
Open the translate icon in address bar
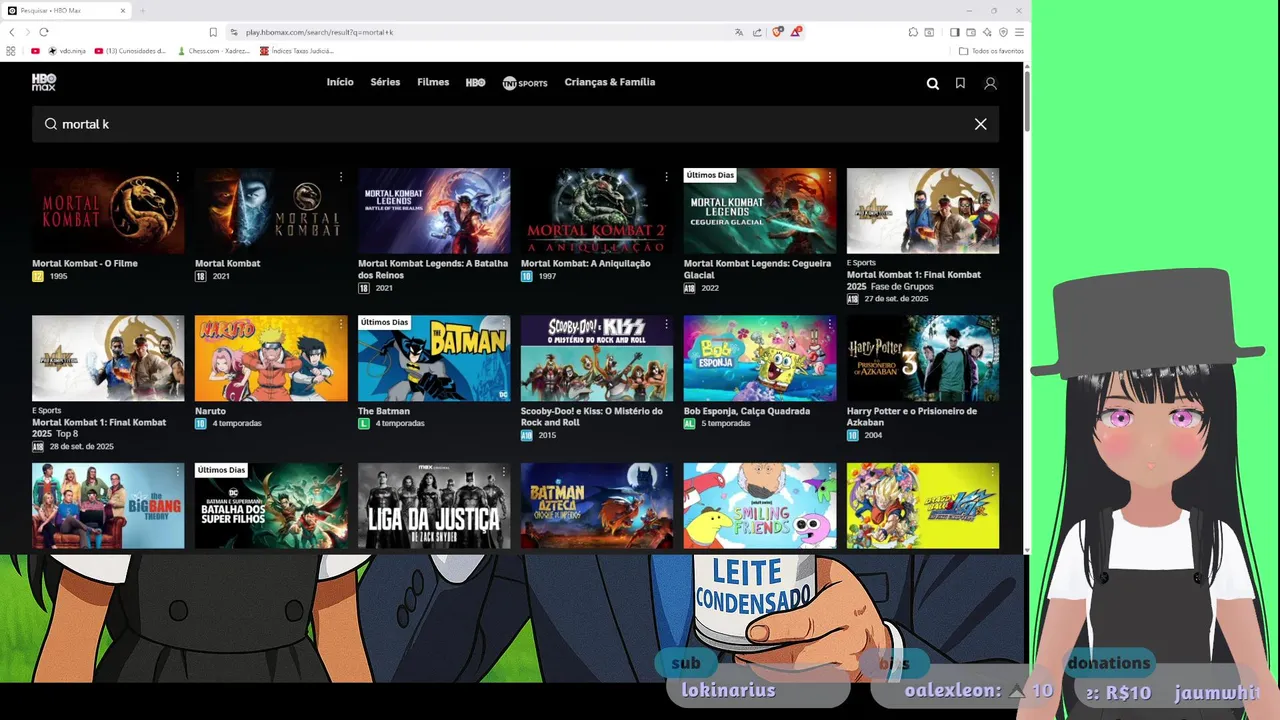tap(739, 32)
